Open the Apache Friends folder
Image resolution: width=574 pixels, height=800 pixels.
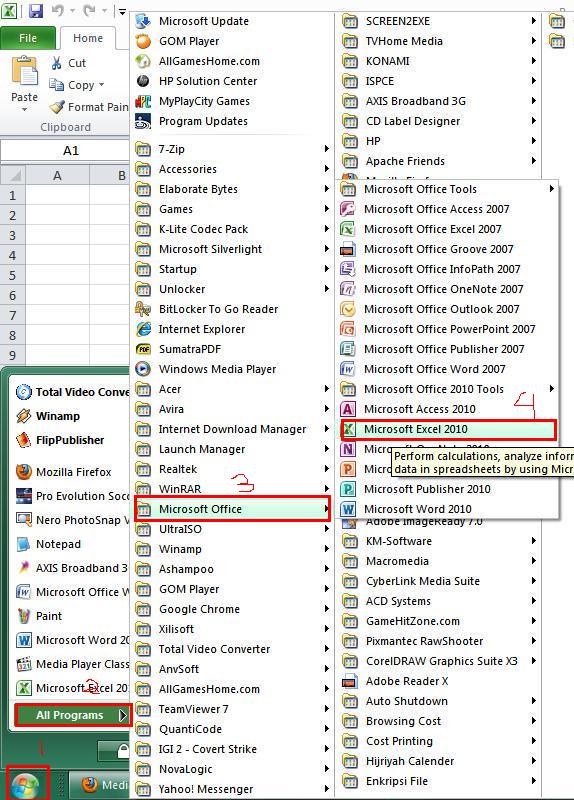coord(440,161)
